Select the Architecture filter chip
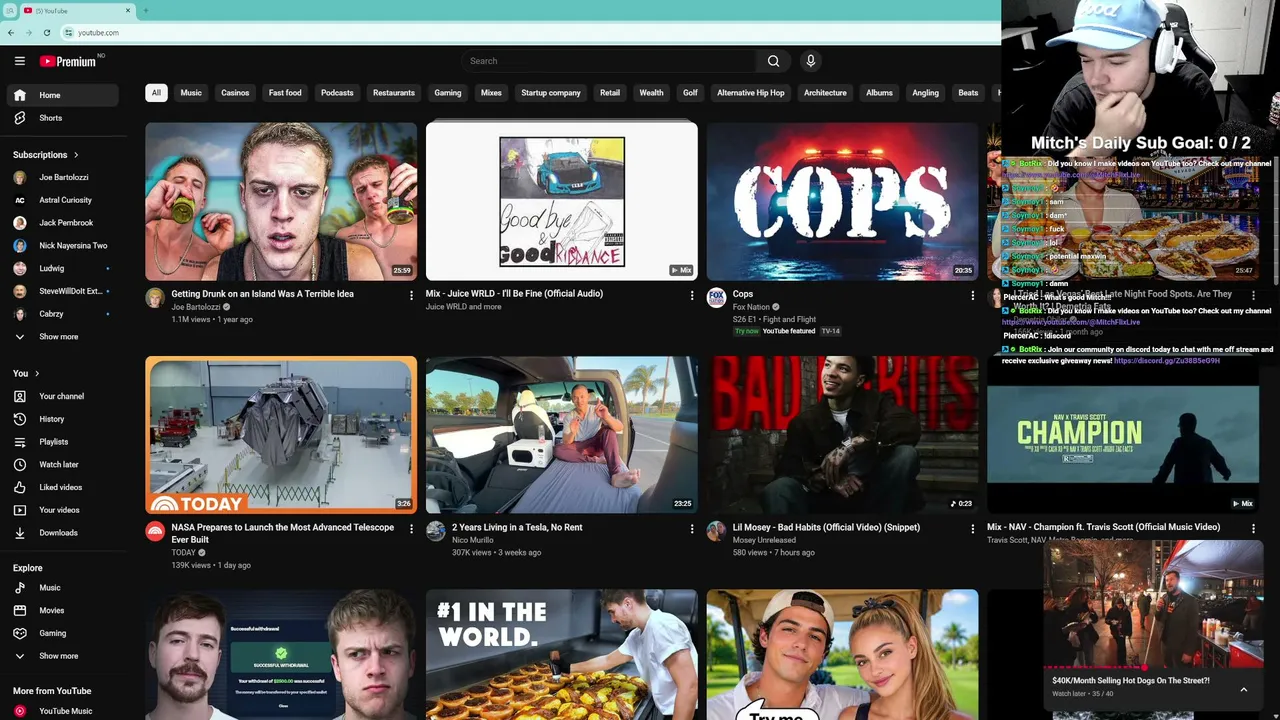The height and width of the screenshot is (720, 1280). [x=825, y=93]
